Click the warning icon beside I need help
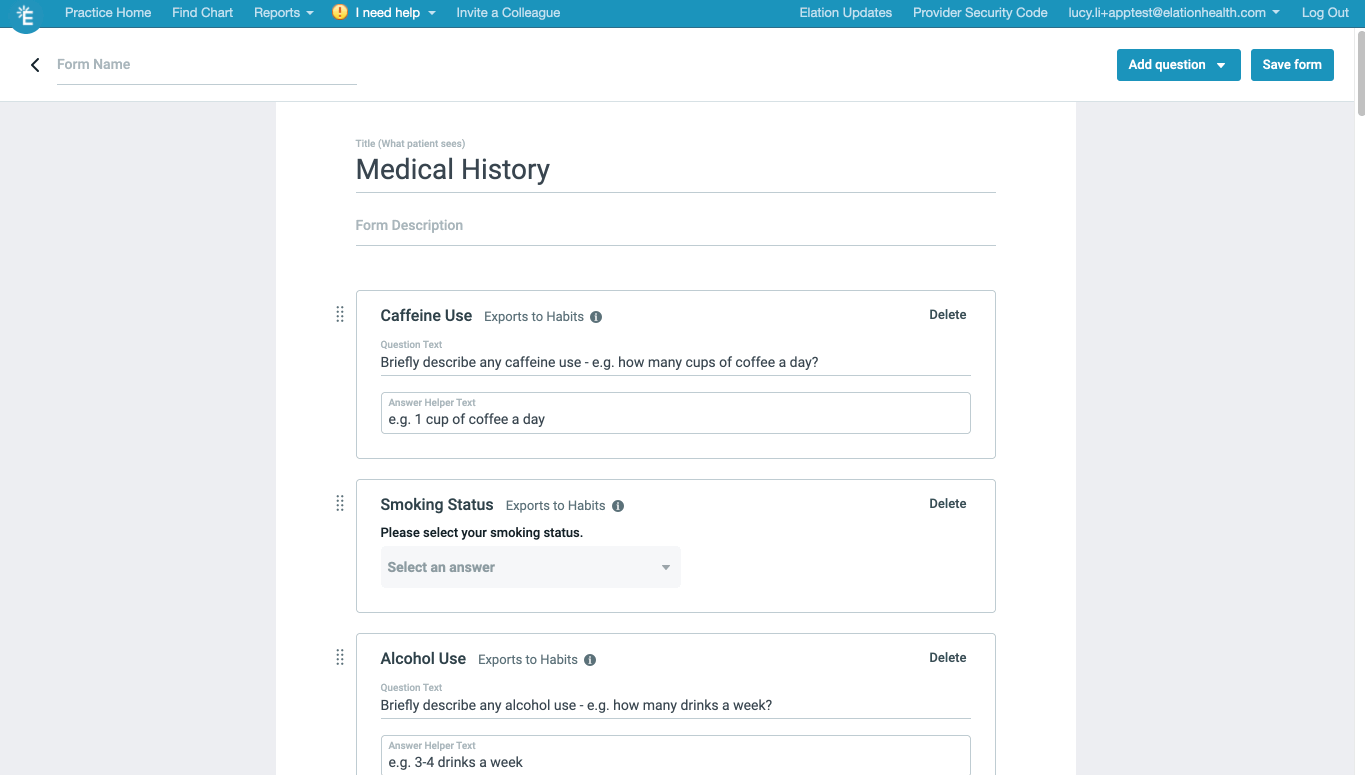The height and width of the screenshot is (775, 1365). pos(337,12)
